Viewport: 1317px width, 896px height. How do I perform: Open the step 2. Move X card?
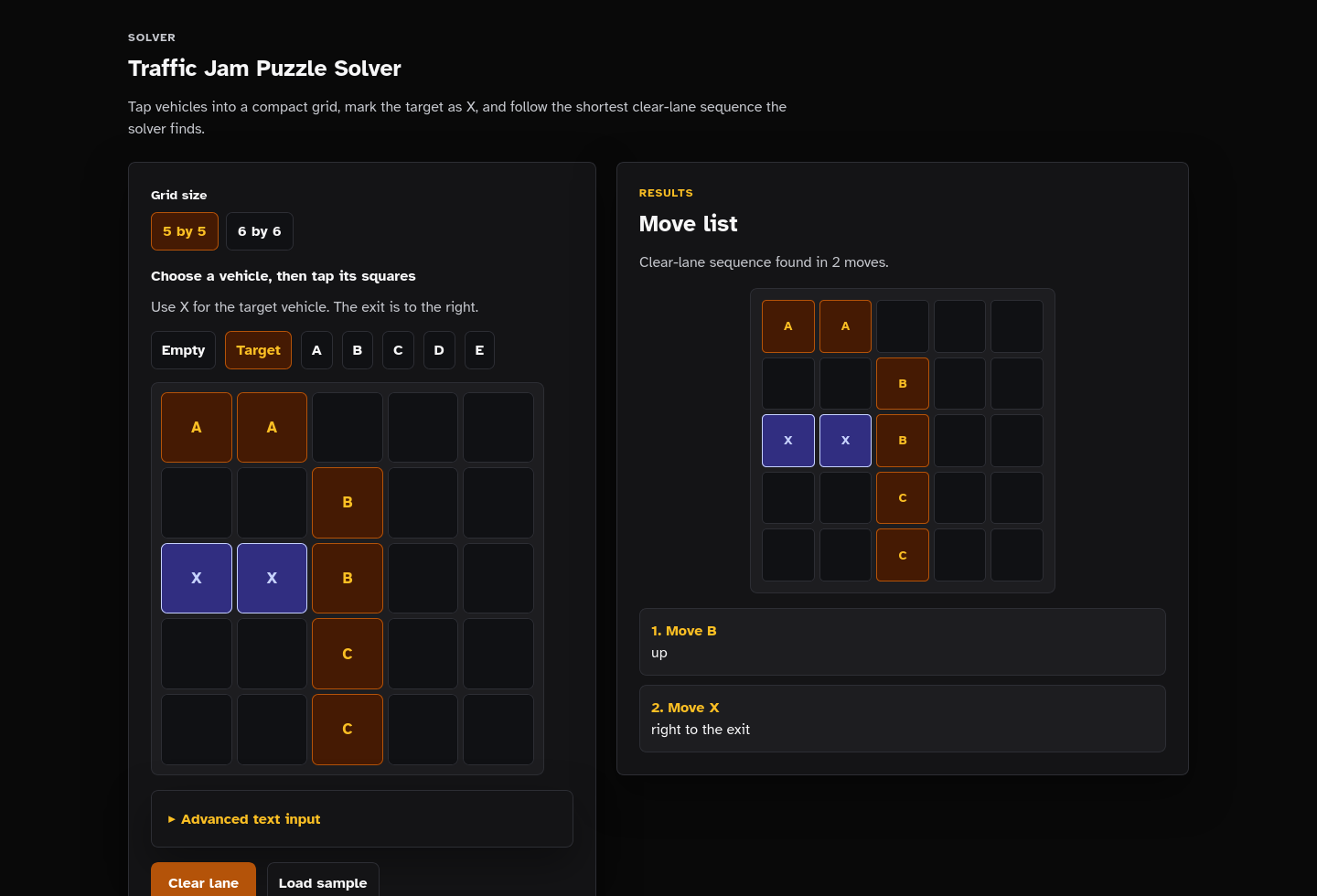903,719
